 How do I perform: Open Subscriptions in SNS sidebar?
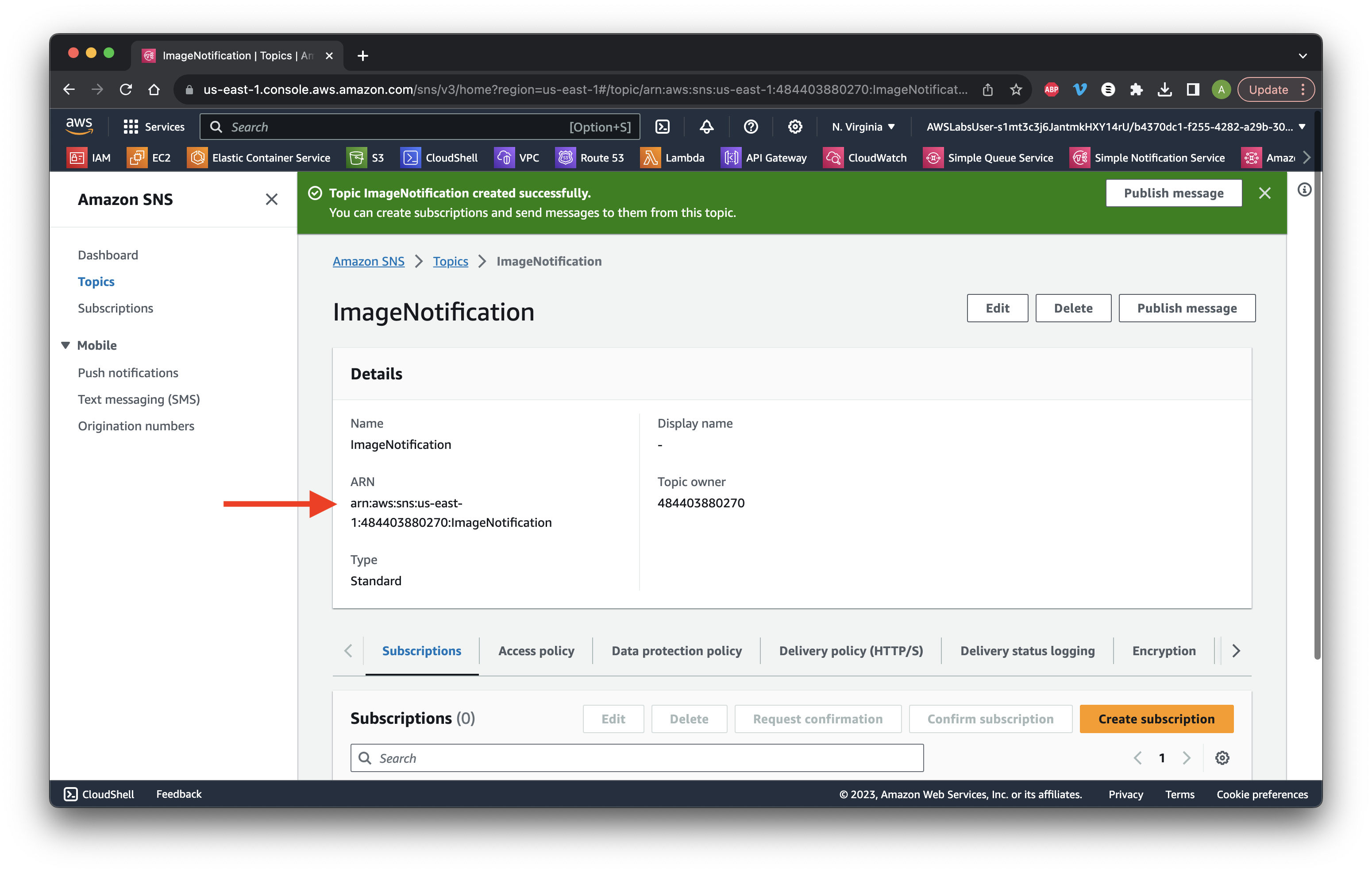115,308
